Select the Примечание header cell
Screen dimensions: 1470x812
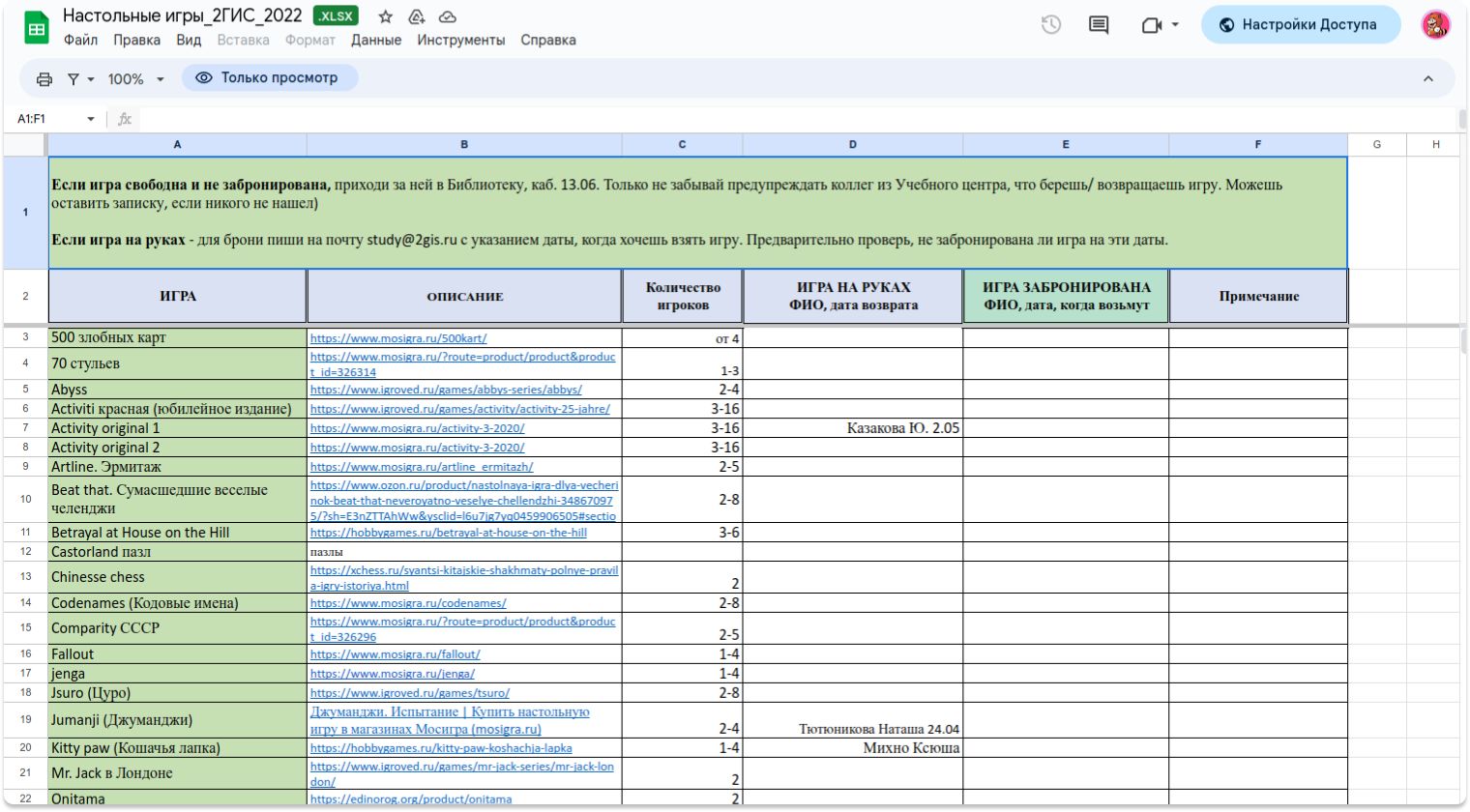(x=1259, y=296)
